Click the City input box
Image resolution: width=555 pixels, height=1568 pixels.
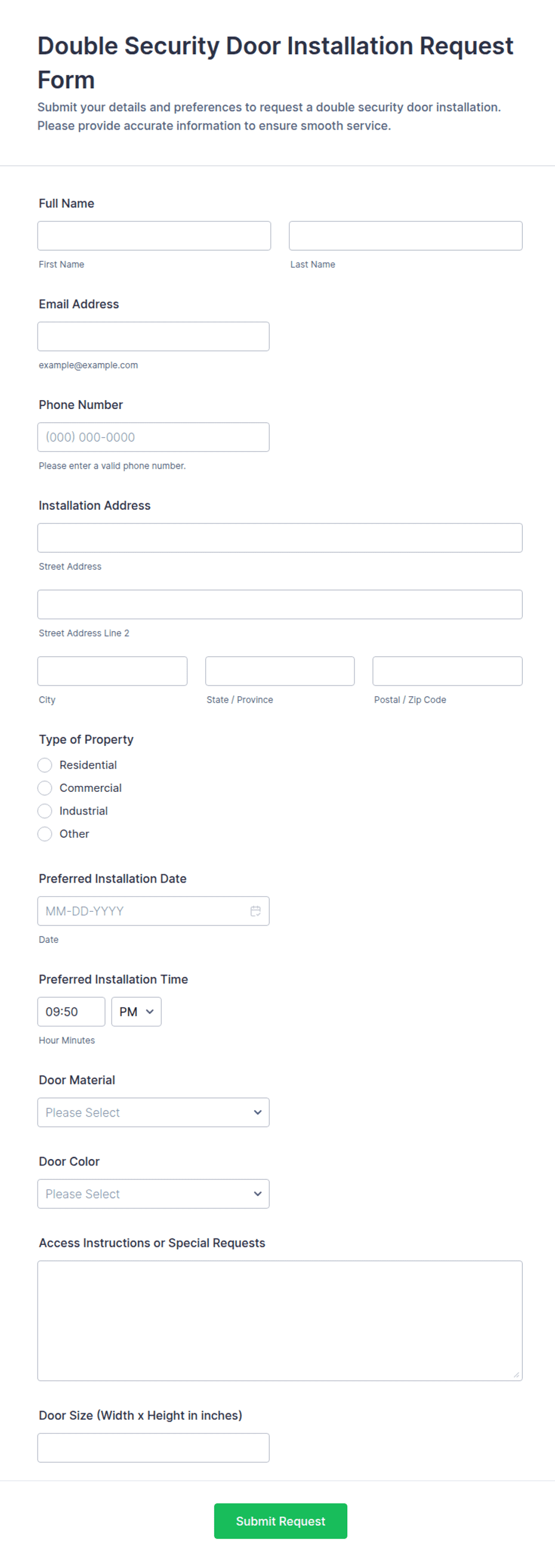113,671
